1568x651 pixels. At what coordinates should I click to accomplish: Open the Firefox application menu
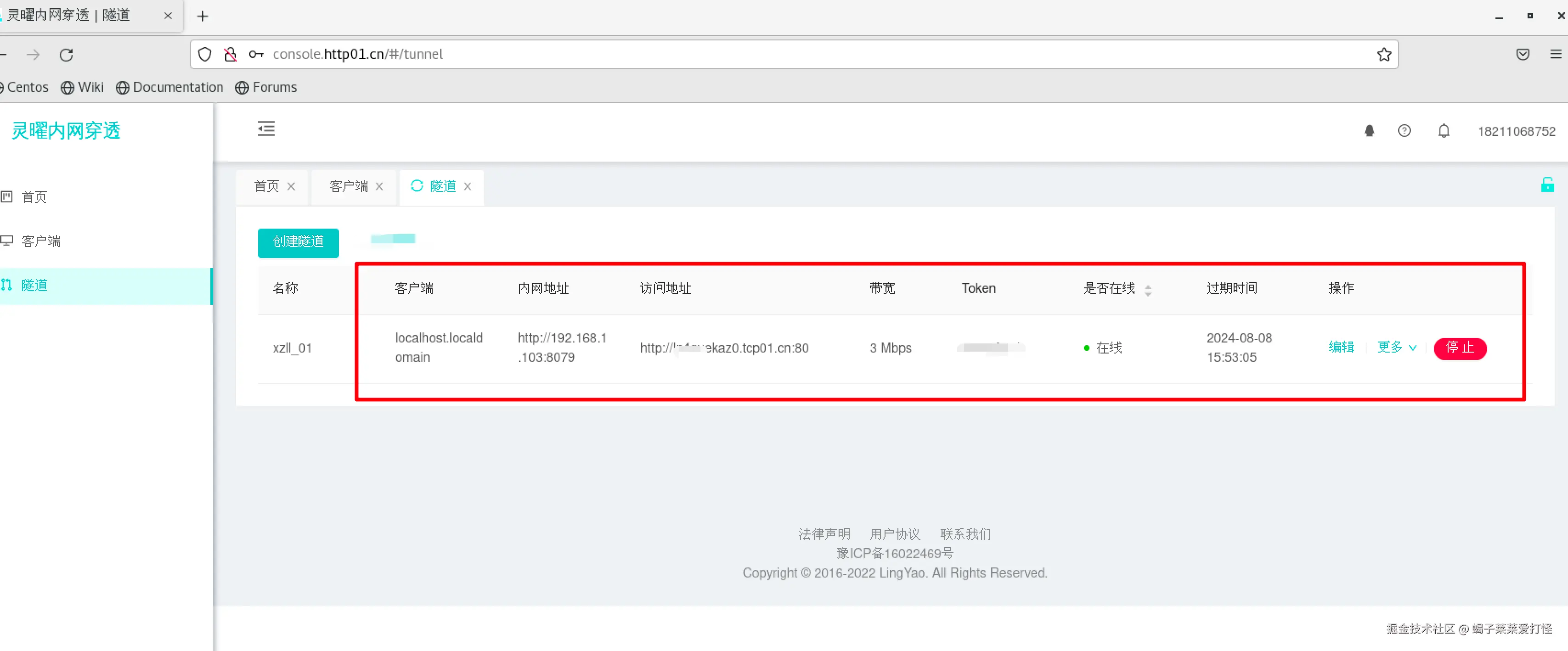click(x=1555, y=54)
